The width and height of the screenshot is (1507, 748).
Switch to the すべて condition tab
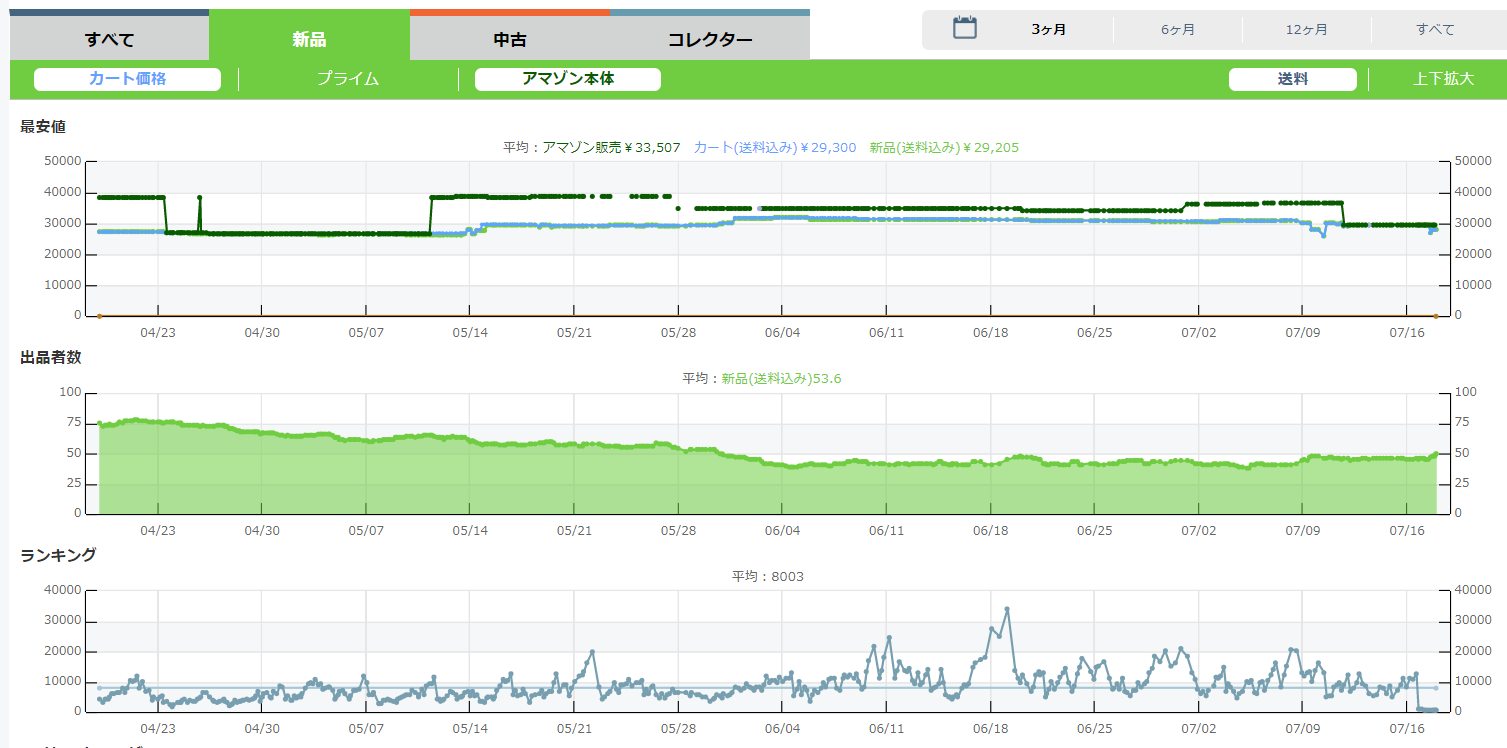coord(109,40)
